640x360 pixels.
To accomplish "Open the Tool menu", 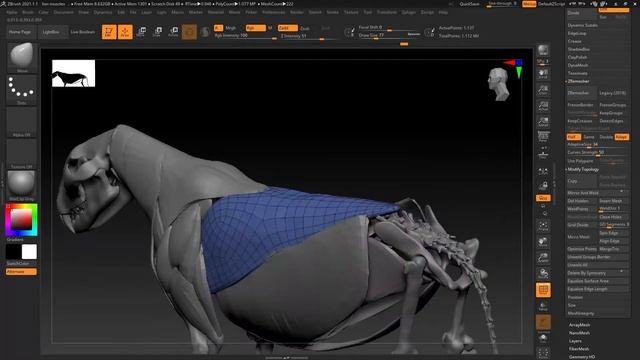I will click(x=368, y=13).
